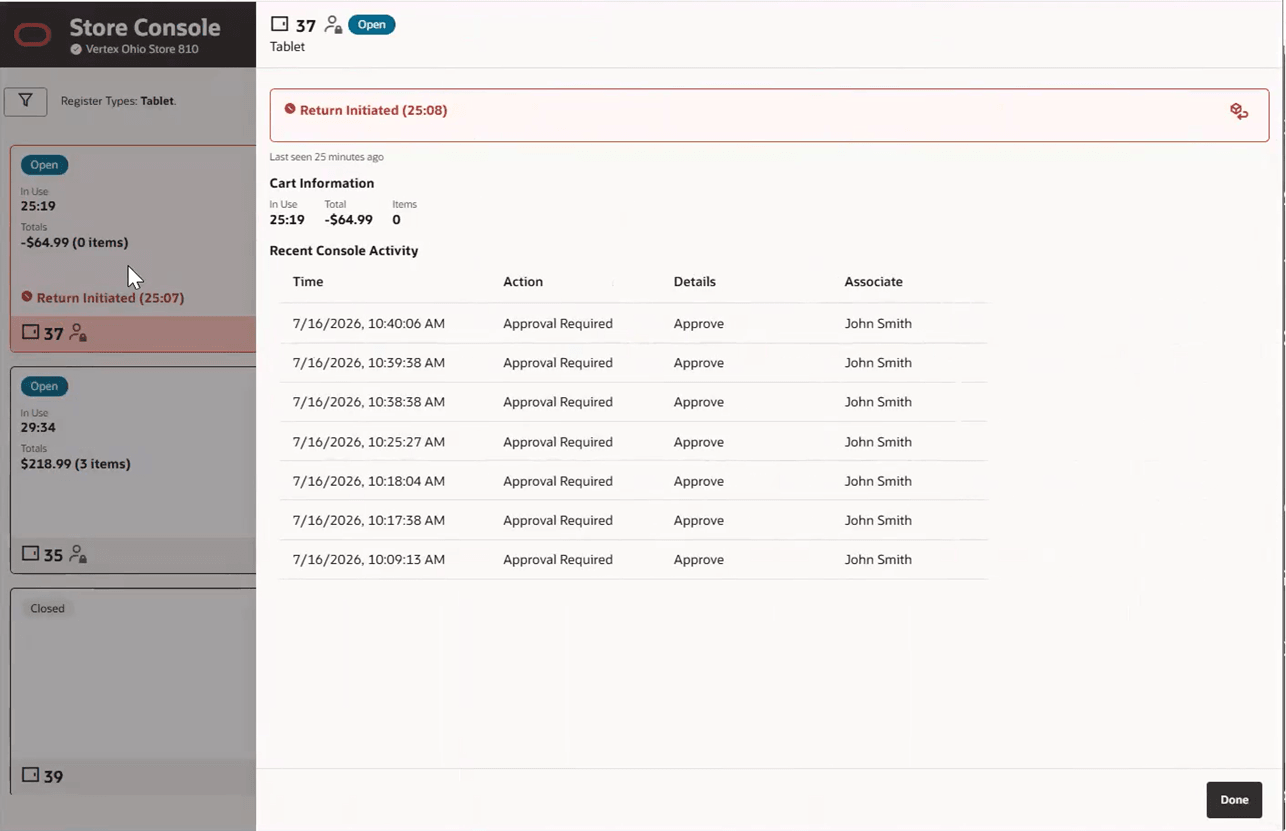This screenshot has width=1286, height=831.
Task: Click the locked user icon on card 35
Action: pyautogui.click(x=78, y=554)
